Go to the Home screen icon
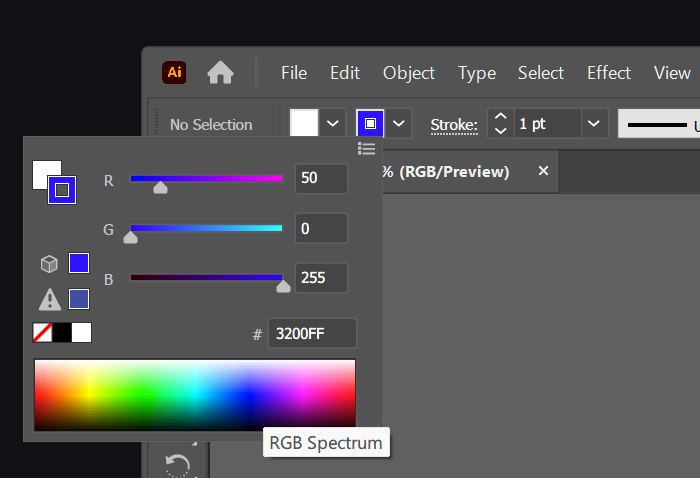Viewport: 700px width, 478px height. [221, 72]
